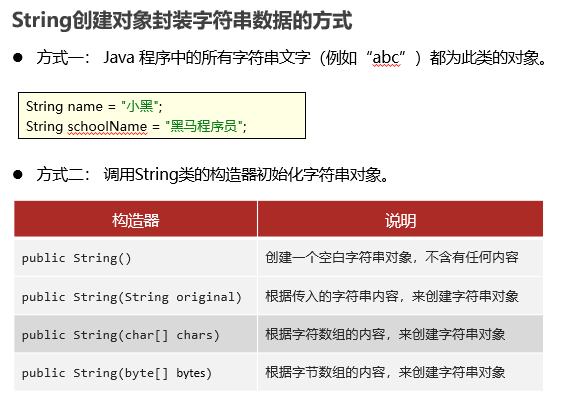Click description '根据传入的字符串内容，来创建字符串对象'
Viewport: 566px width, 397px height.
(392, 296)
